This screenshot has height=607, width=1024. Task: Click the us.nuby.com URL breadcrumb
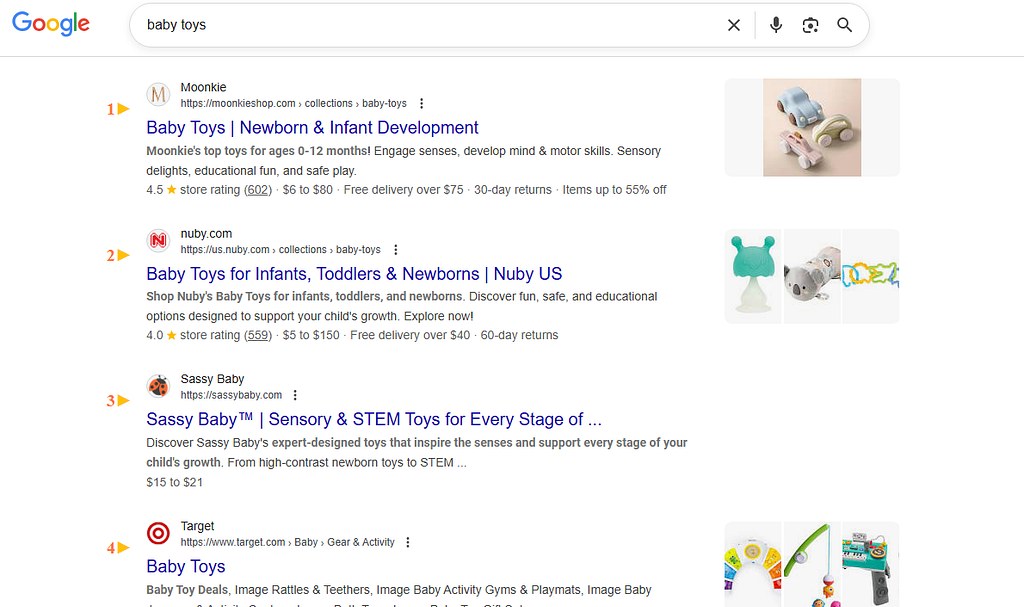click(280, 250)
